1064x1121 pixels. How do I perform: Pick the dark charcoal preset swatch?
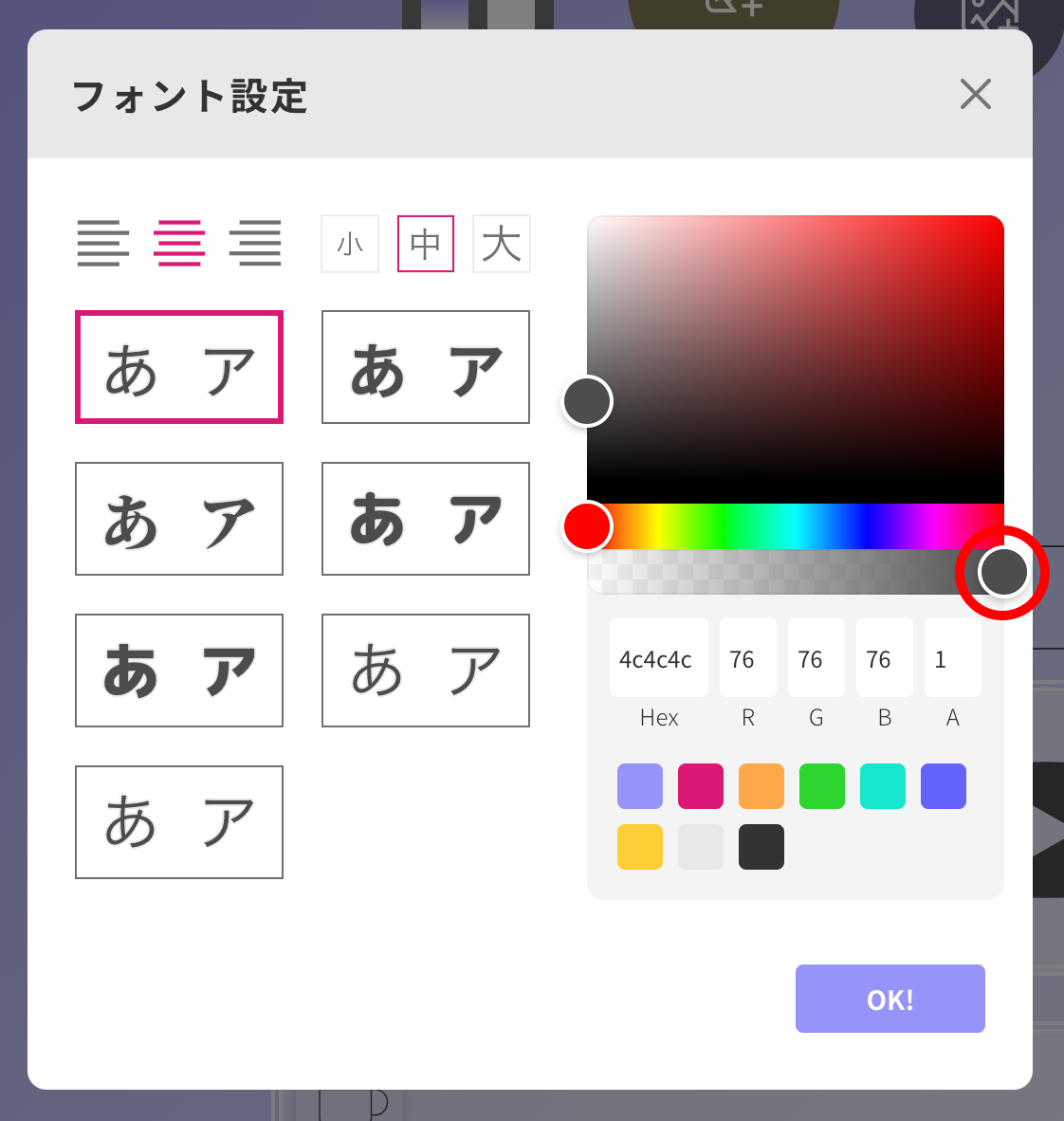[761, 847]
